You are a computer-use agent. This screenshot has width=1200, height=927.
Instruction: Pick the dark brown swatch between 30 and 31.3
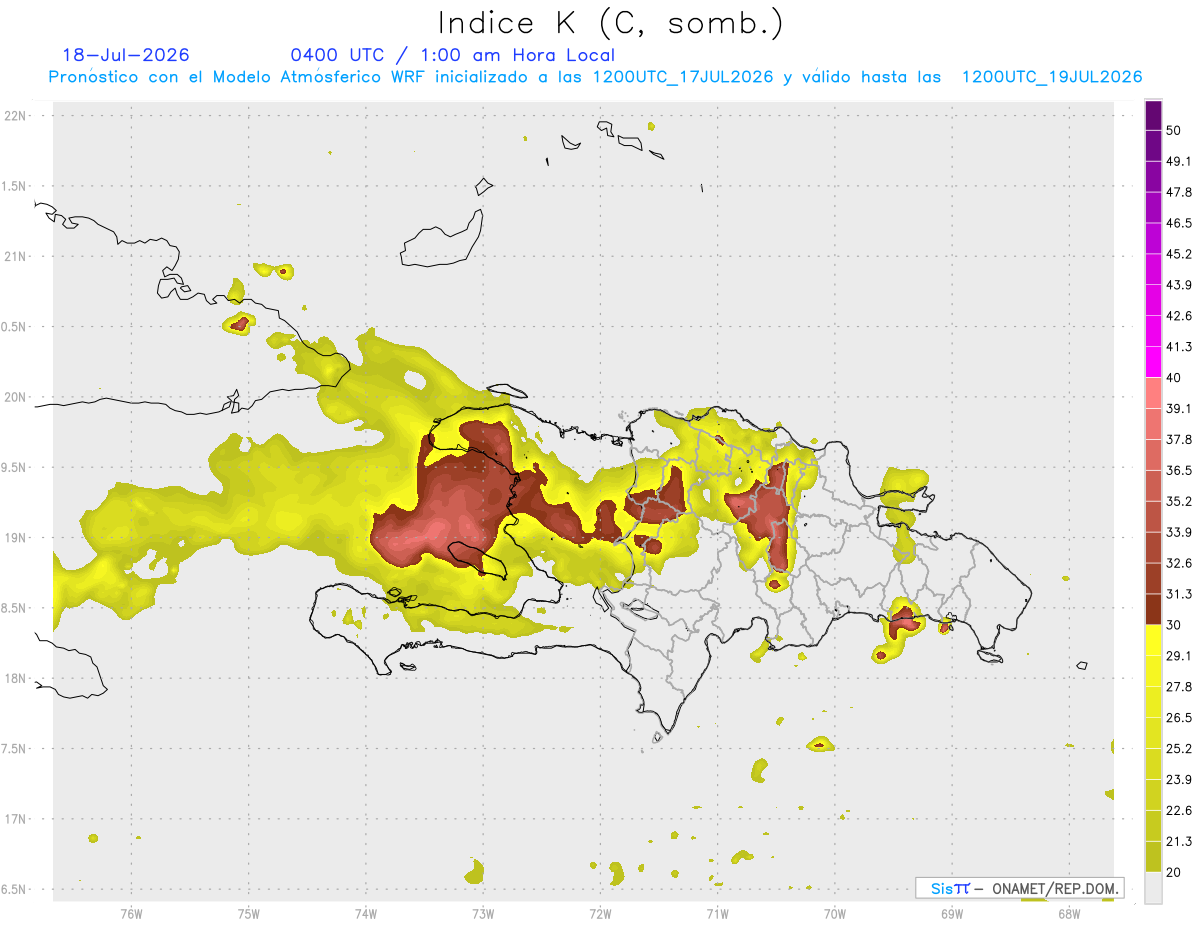point(1153,609)
